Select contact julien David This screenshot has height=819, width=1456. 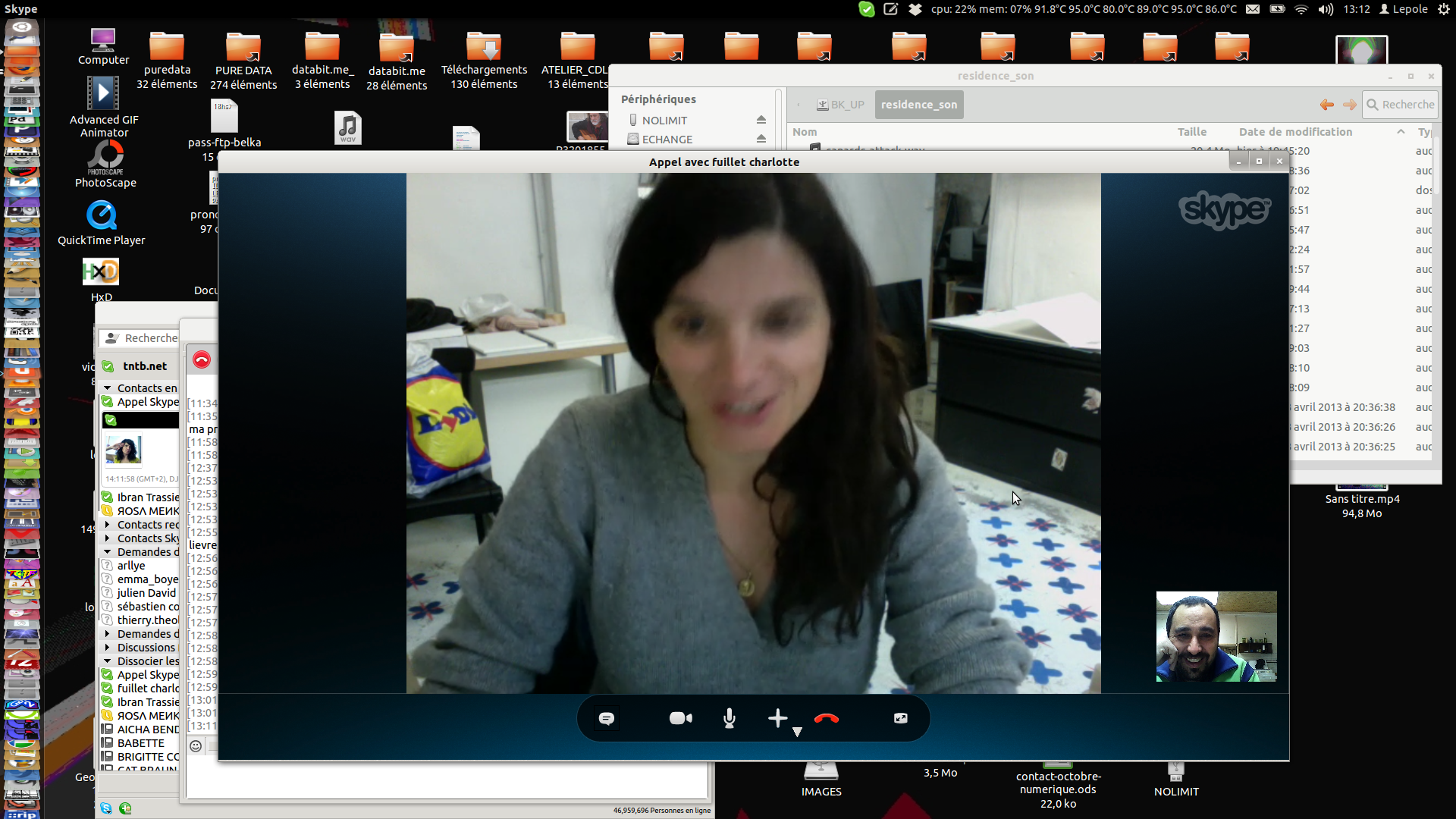[146, 593]
